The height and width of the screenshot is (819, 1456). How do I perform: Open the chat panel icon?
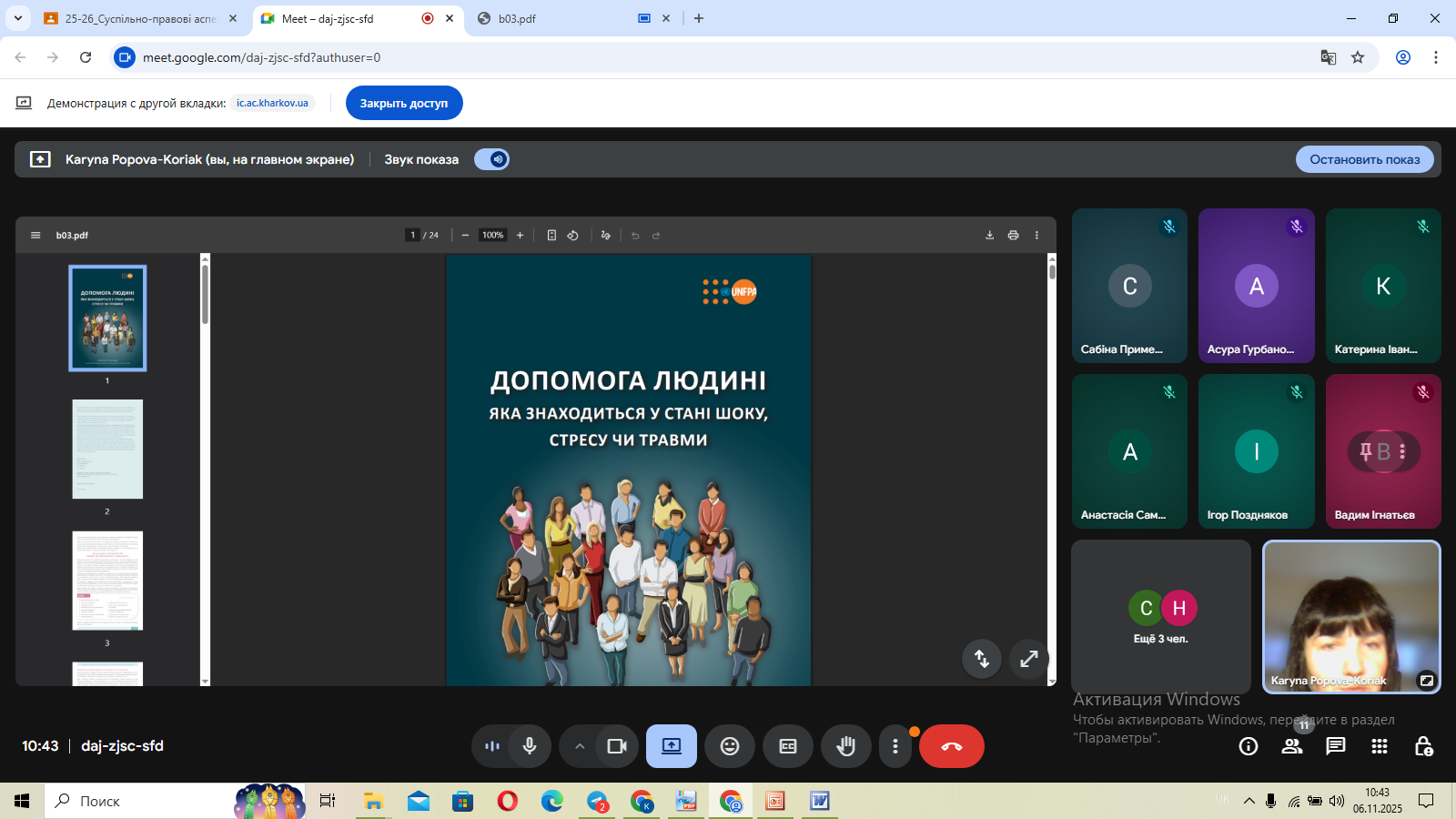coord(1335,746)
